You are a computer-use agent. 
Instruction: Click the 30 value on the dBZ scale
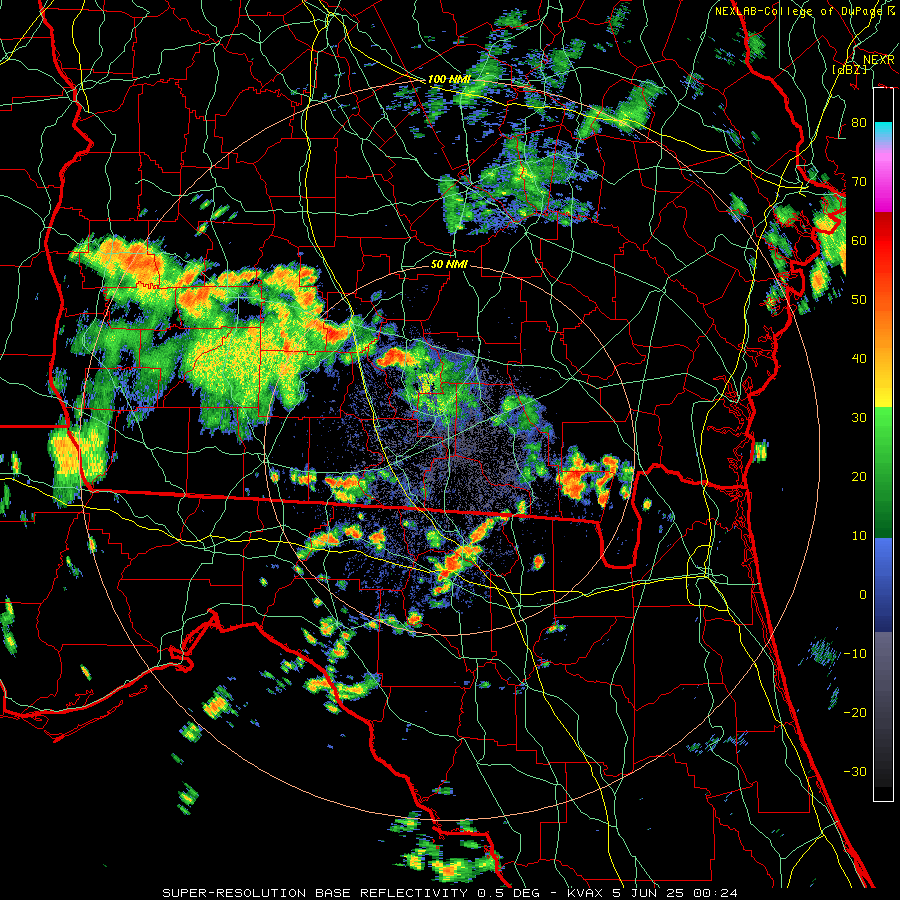point(859,417)
